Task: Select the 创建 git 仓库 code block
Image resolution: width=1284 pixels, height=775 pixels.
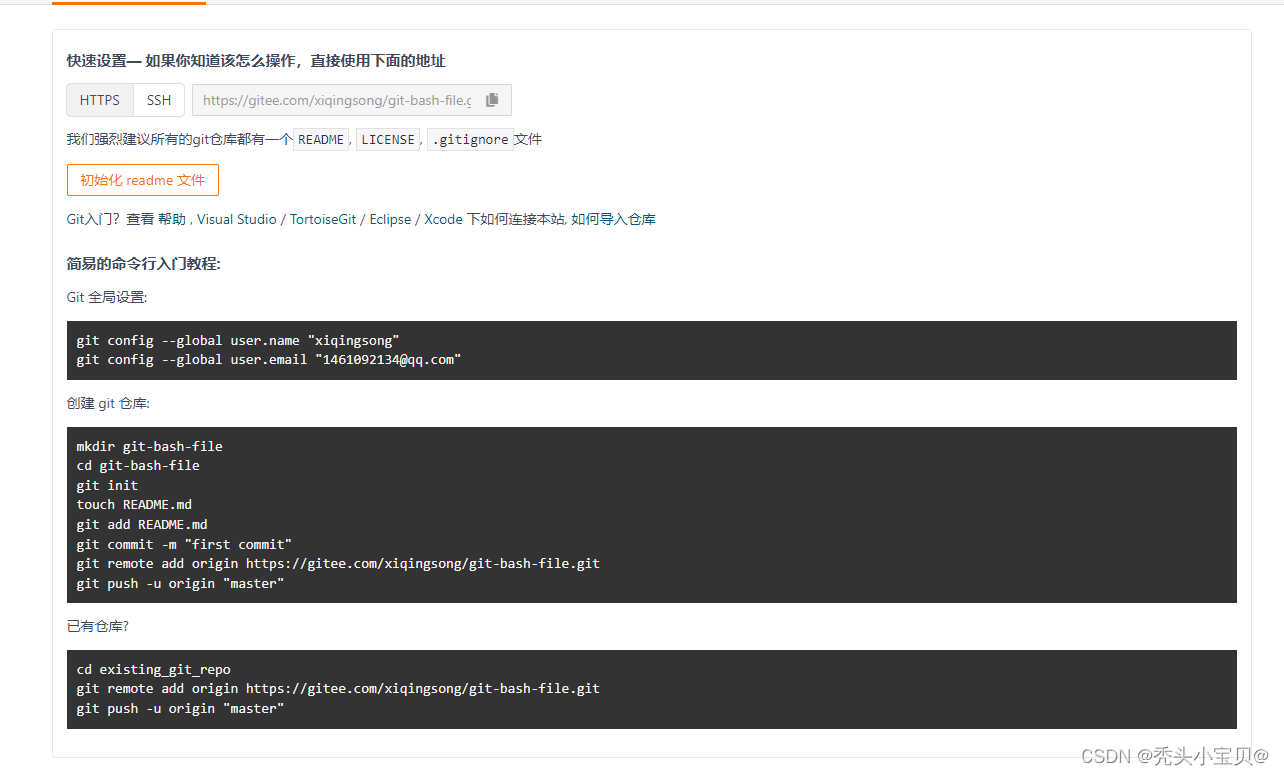Action: pyautogui.click(x=650, y=514)
